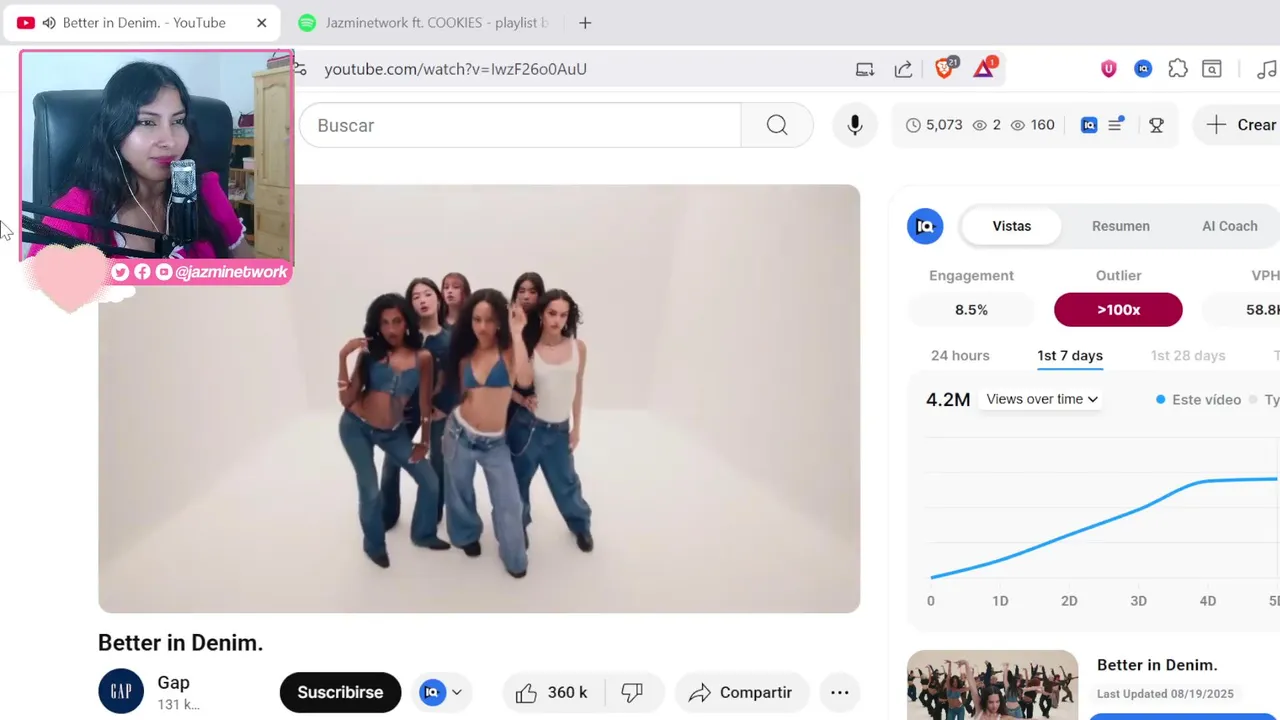
Task: Open Better in Denim panel thumbnail
Action: click(992, 685)
